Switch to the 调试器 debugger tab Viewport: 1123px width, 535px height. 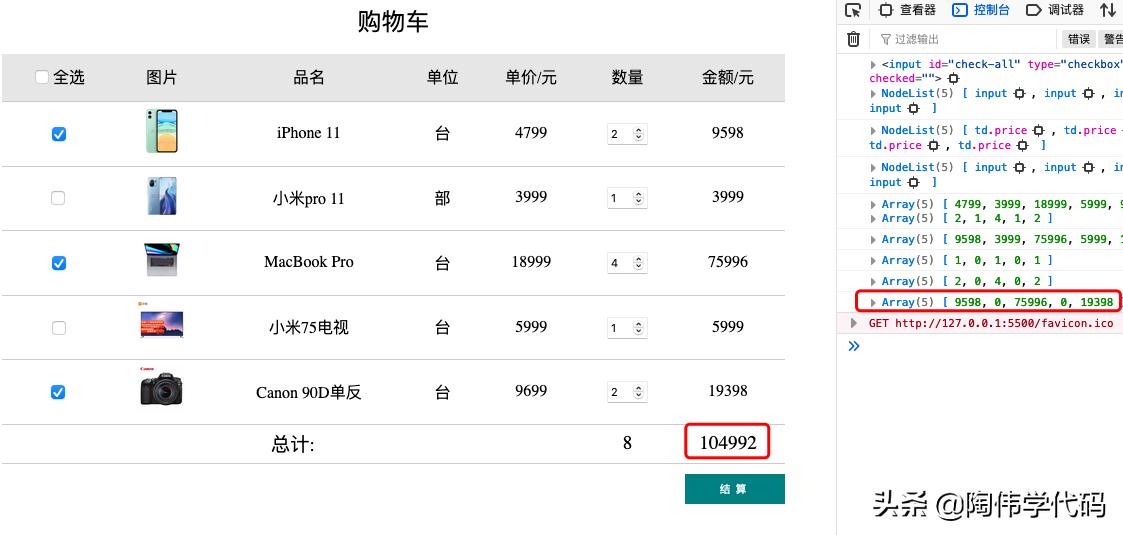1055,10
